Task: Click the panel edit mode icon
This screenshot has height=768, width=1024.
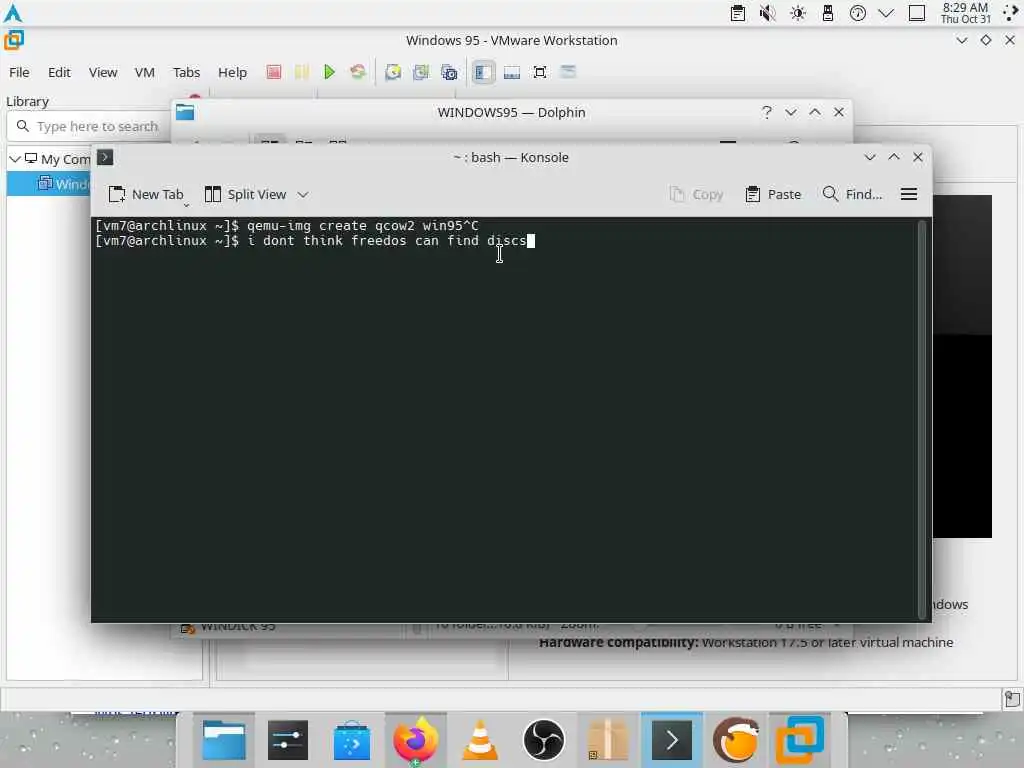Action: coord(1011,13)
